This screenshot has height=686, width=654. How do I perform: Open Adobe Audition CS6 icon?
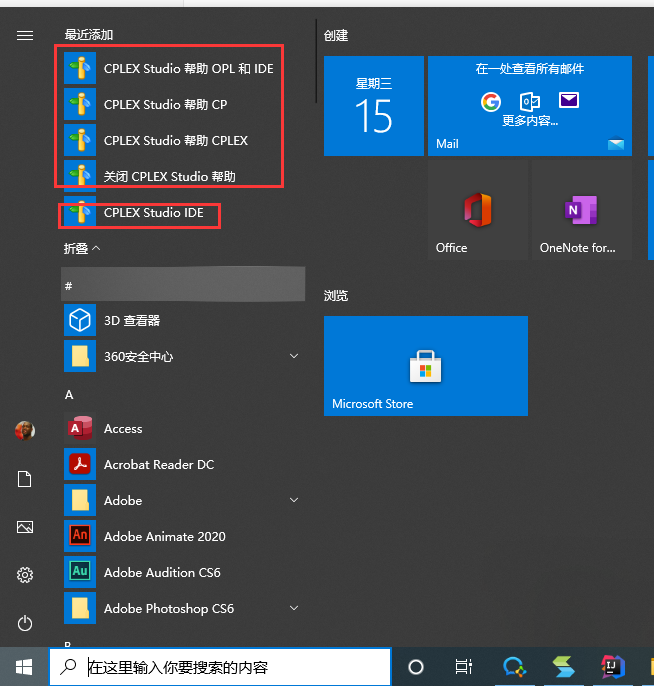(x=80, y=572)
